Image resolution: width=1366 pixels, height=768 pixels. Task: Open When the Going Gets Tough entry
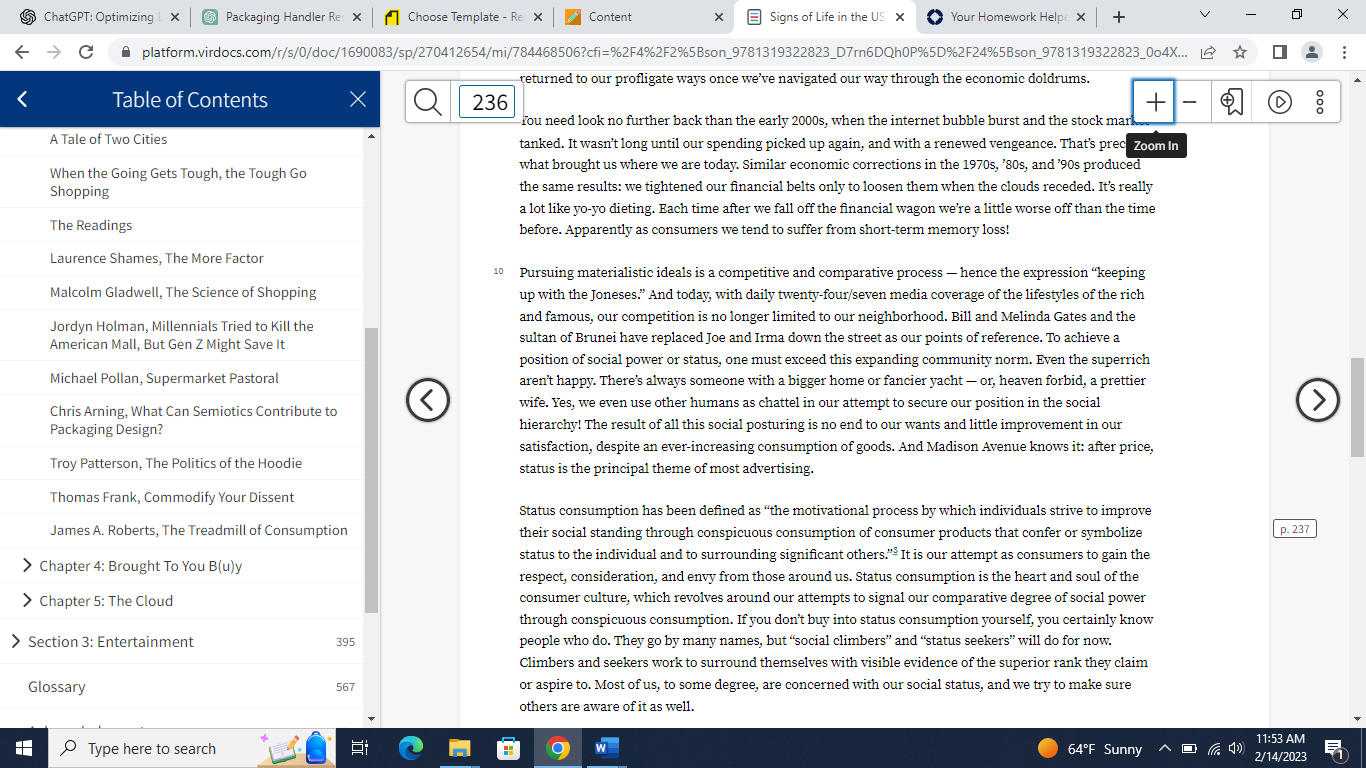click(178, 182)
